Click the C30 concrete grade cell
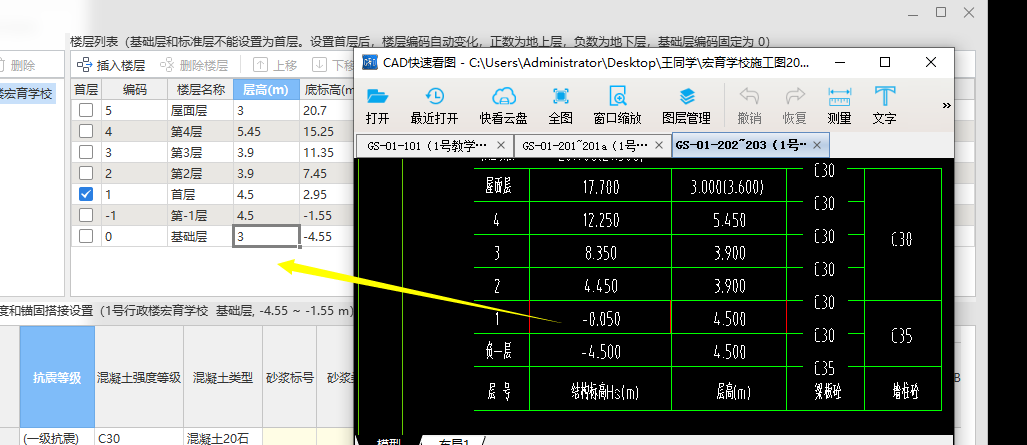1027x445 pixels. click(x=139, y=437)
